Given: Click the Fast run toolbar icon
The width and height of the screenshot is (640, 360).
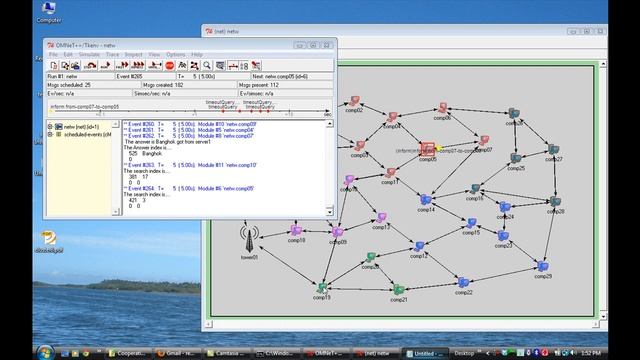Looking at the screenshot, I should pos(122,65).
